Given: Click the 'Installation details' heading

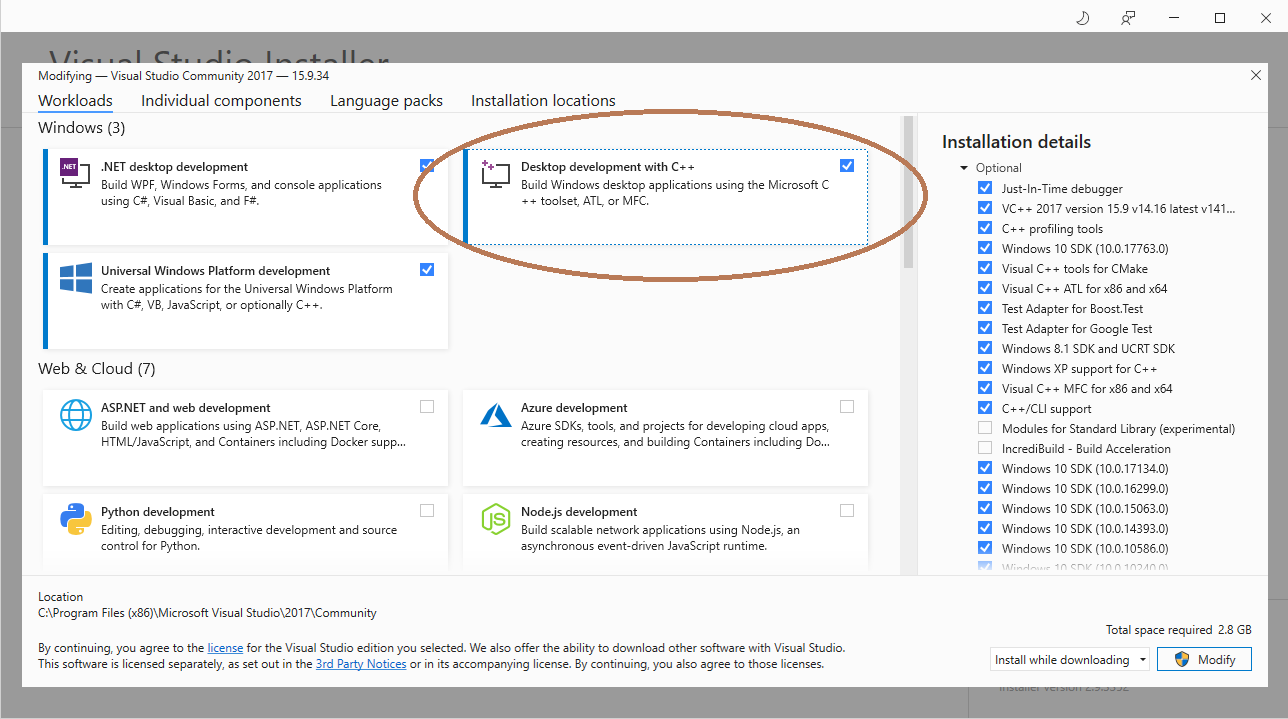Looking at the screenshot, I should 1016,142.
